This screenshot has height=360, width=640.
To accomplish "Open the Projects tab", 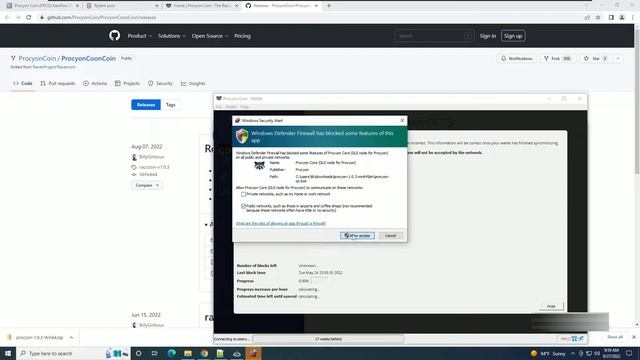I will coord(127,83).
